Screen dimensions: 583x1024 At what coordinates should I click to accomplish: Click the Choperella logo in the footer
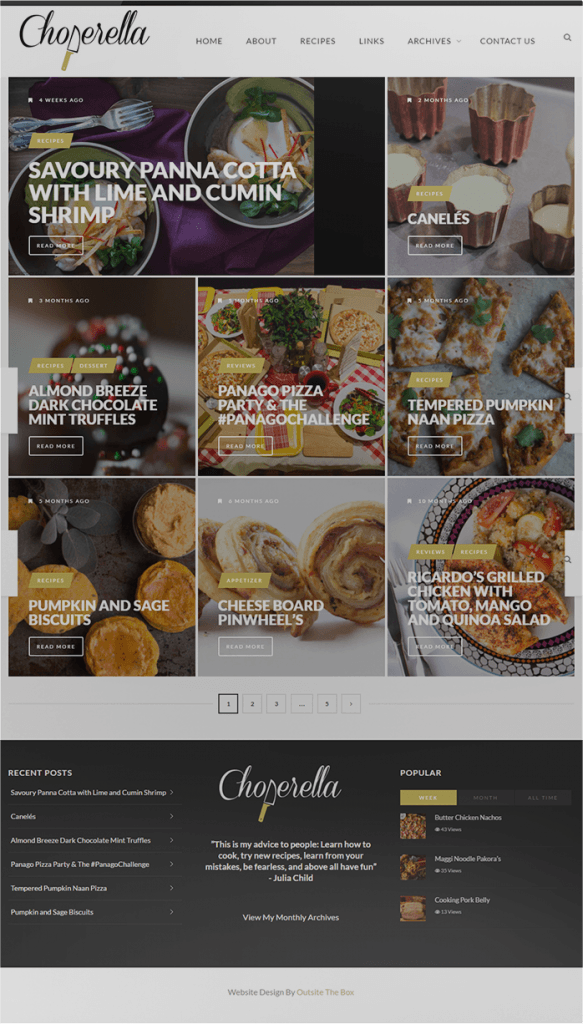[x=279, y=792]
